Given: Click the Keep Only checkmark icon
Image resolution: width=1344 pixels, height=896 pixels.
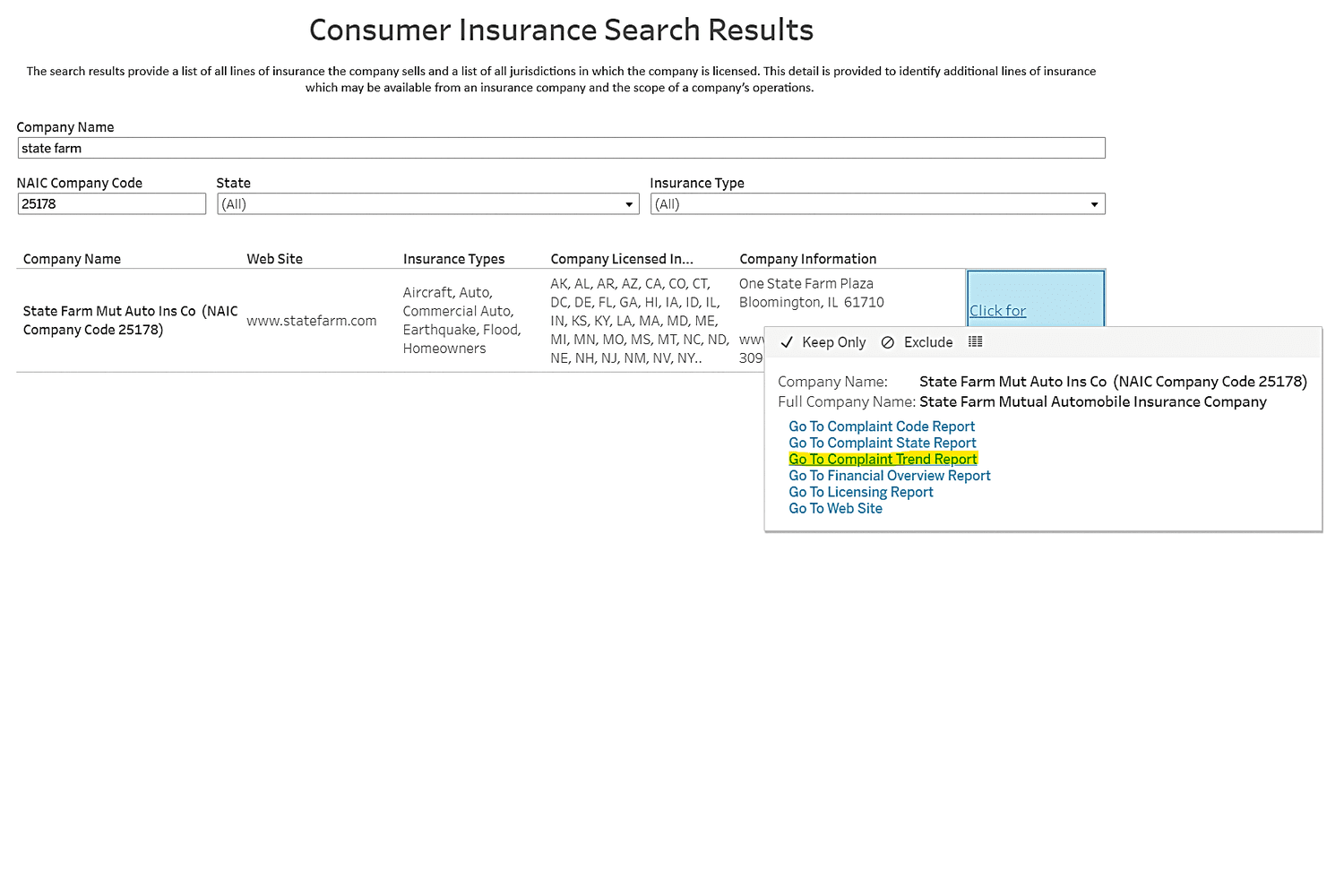Looking at the screenshot, I should (x=787, y=342).
